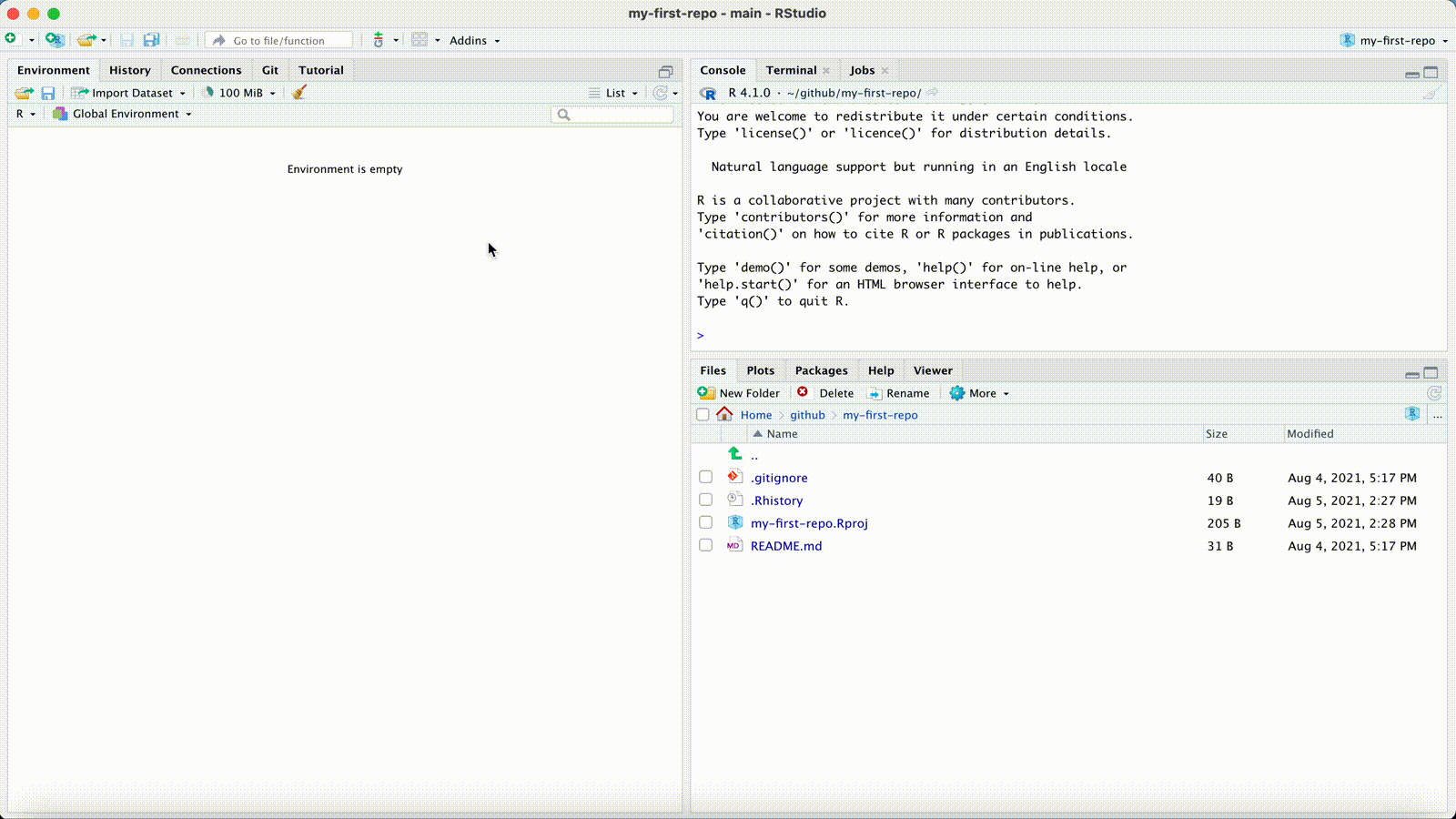1456x819 pixels.
Task: Click the Delete button in Files
Action: tap(826, 393)
